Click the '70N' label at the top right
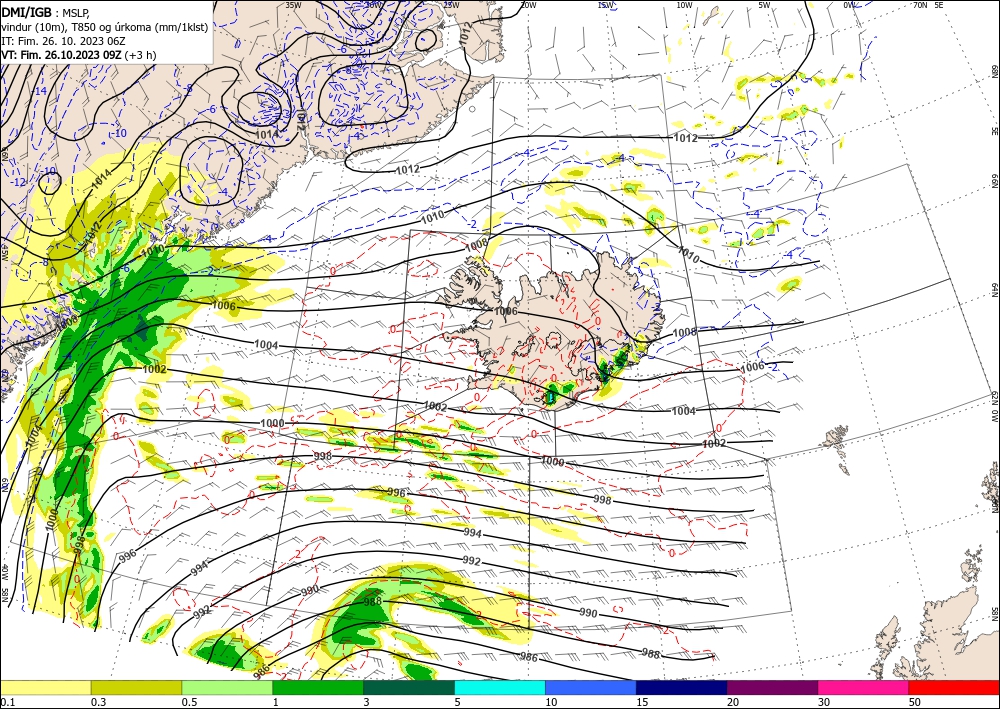This screenshot has height=709, width=1000. (x=920, y=5)
